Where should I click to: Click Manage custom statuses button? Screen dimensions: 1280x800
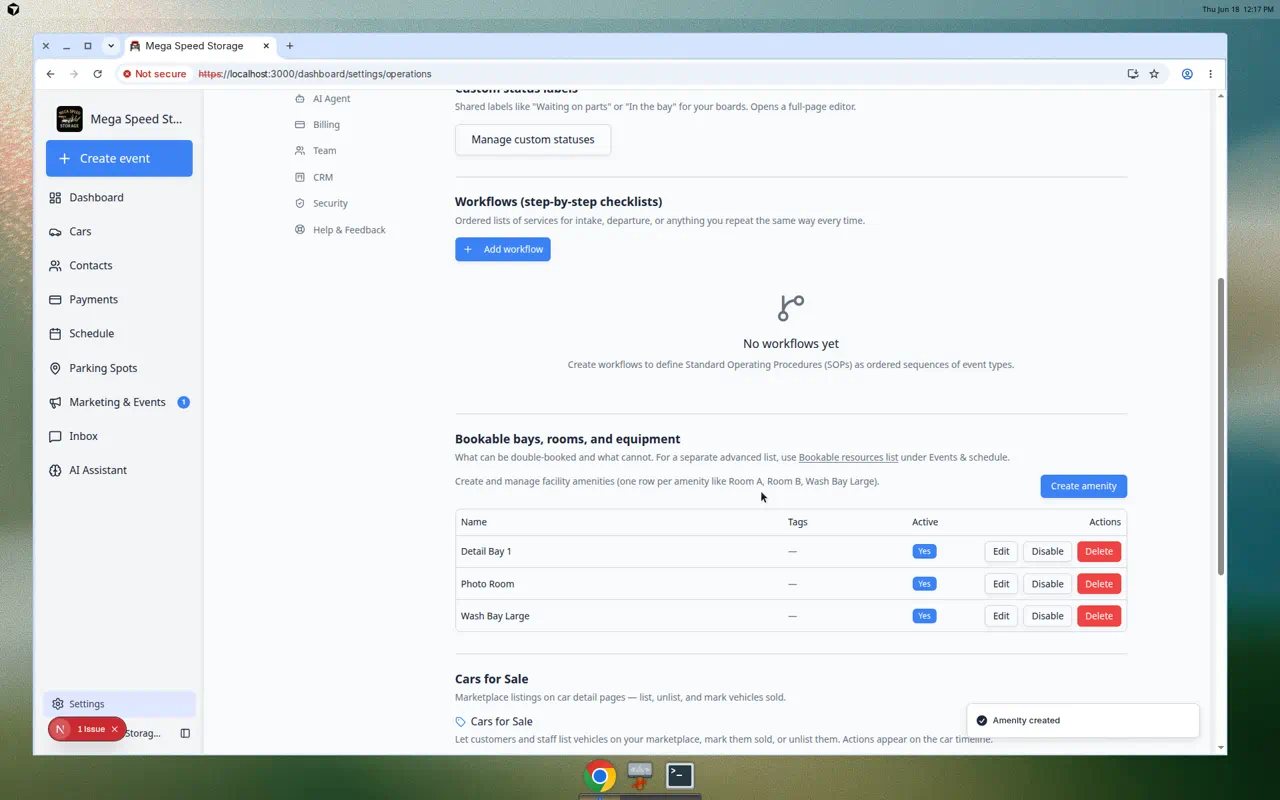tap(533, 140)
